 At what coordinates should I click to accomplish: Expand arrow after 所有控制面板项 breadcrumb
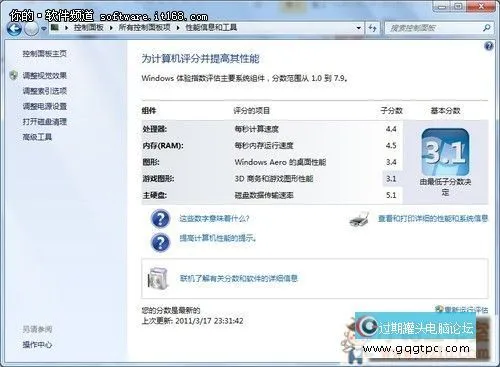[178, 28]
